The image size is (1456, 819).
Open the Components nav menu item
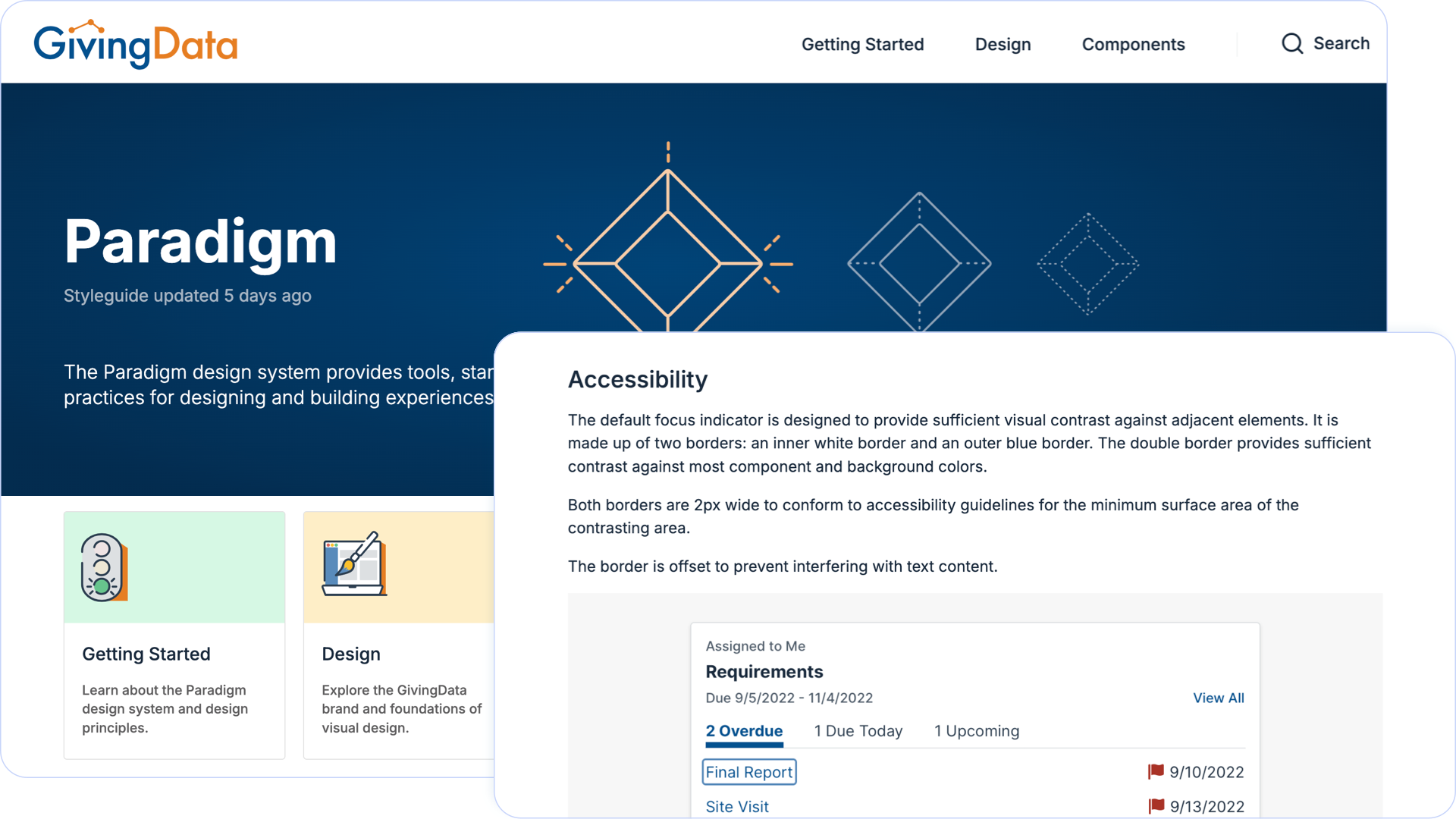[x=1133, y=44]
